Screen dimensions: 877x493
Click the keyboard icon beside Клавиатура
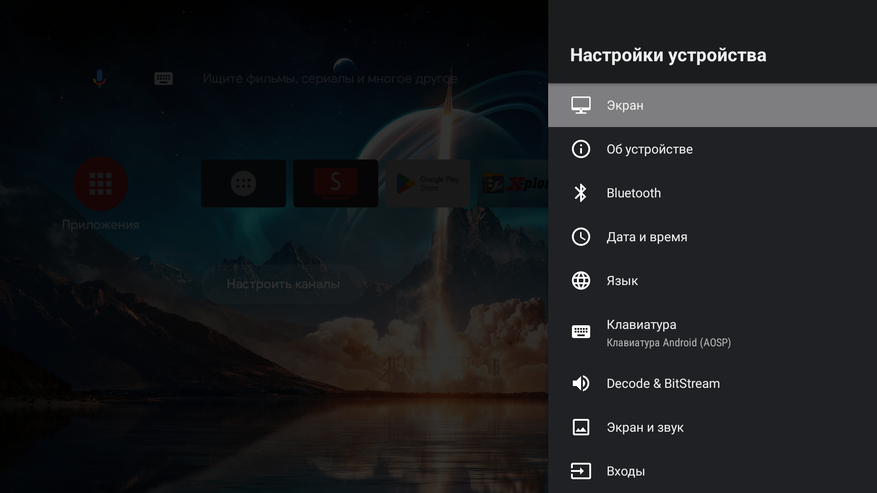click(581, 332)
